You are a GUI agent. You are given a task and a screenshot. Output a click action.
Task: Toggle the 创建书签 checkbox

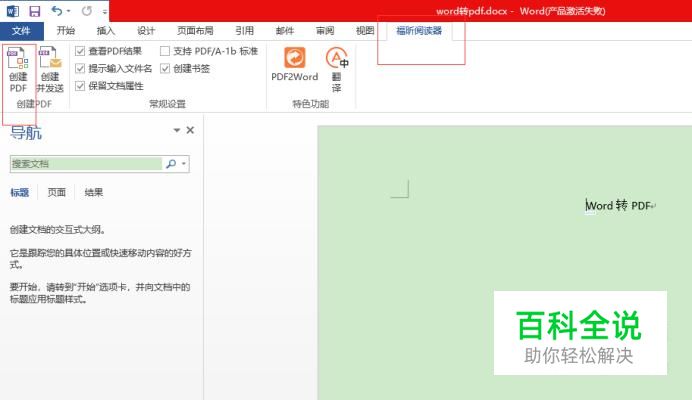click(x=165, y=68)
